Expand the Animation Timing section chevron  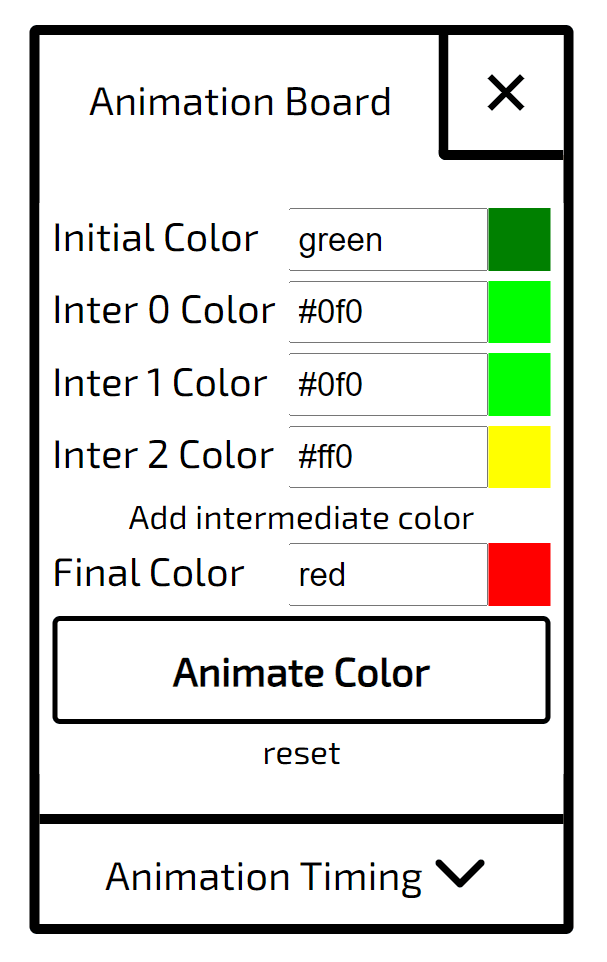(460, 876)
